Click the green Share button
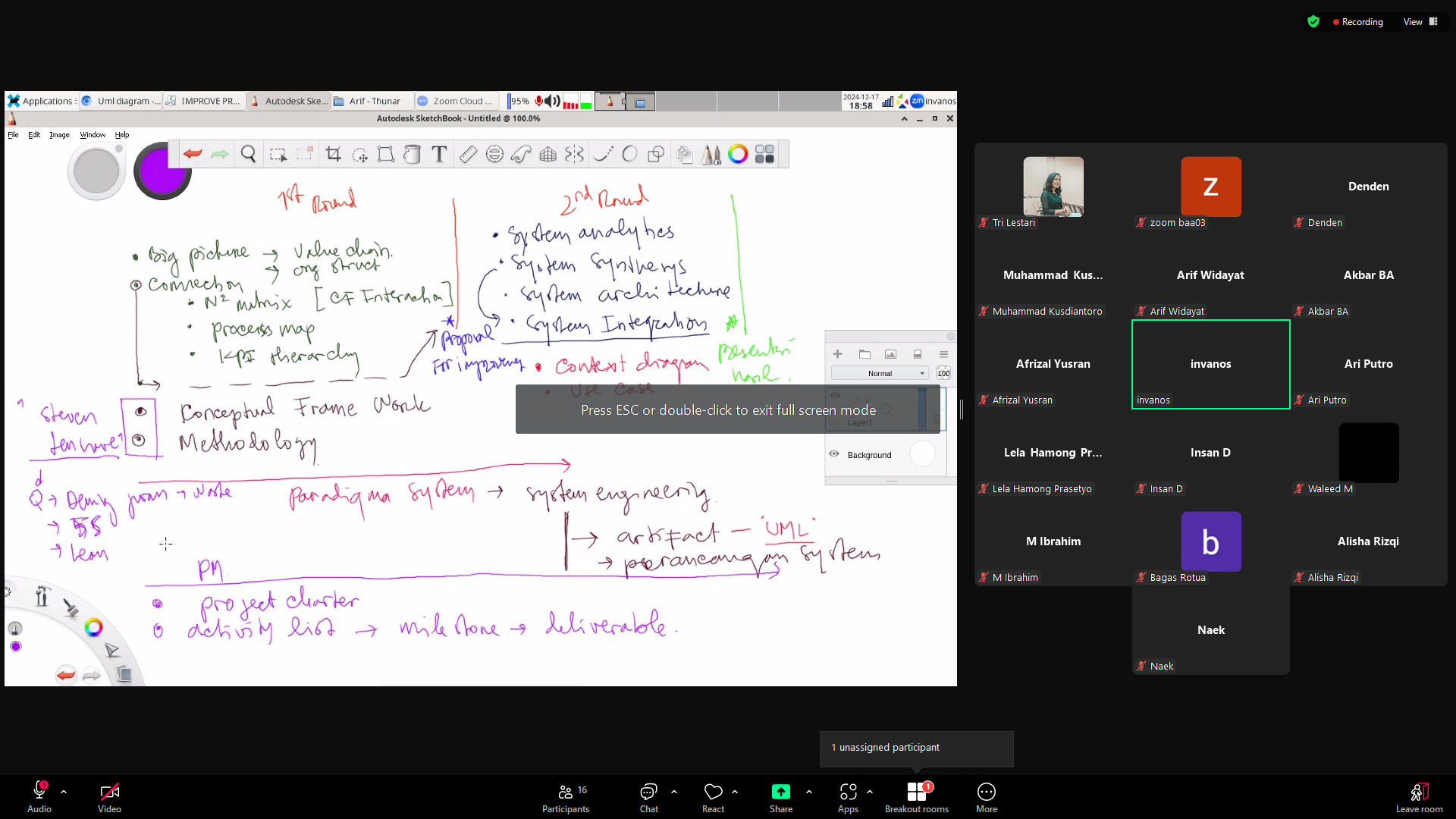Viewport: 1456px width, 819px height. 781,797
